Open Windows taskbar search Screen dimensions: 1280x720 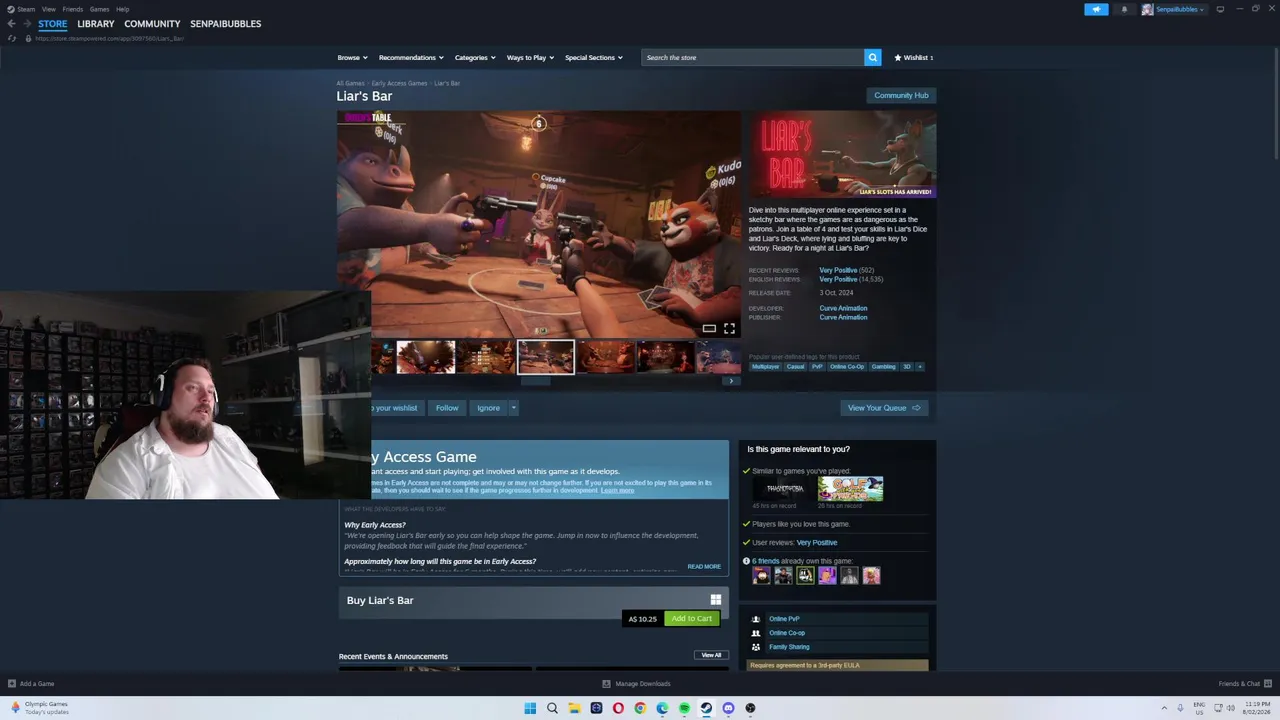pos(552,708)
